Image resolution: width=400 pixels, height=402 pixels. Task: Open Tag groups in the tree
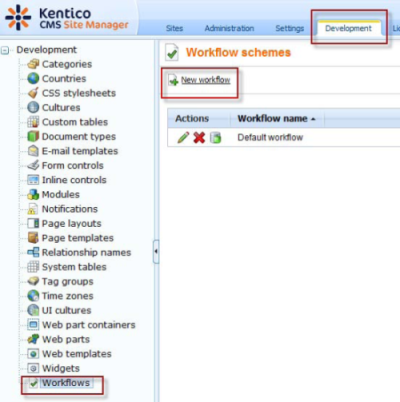(67, 281)
